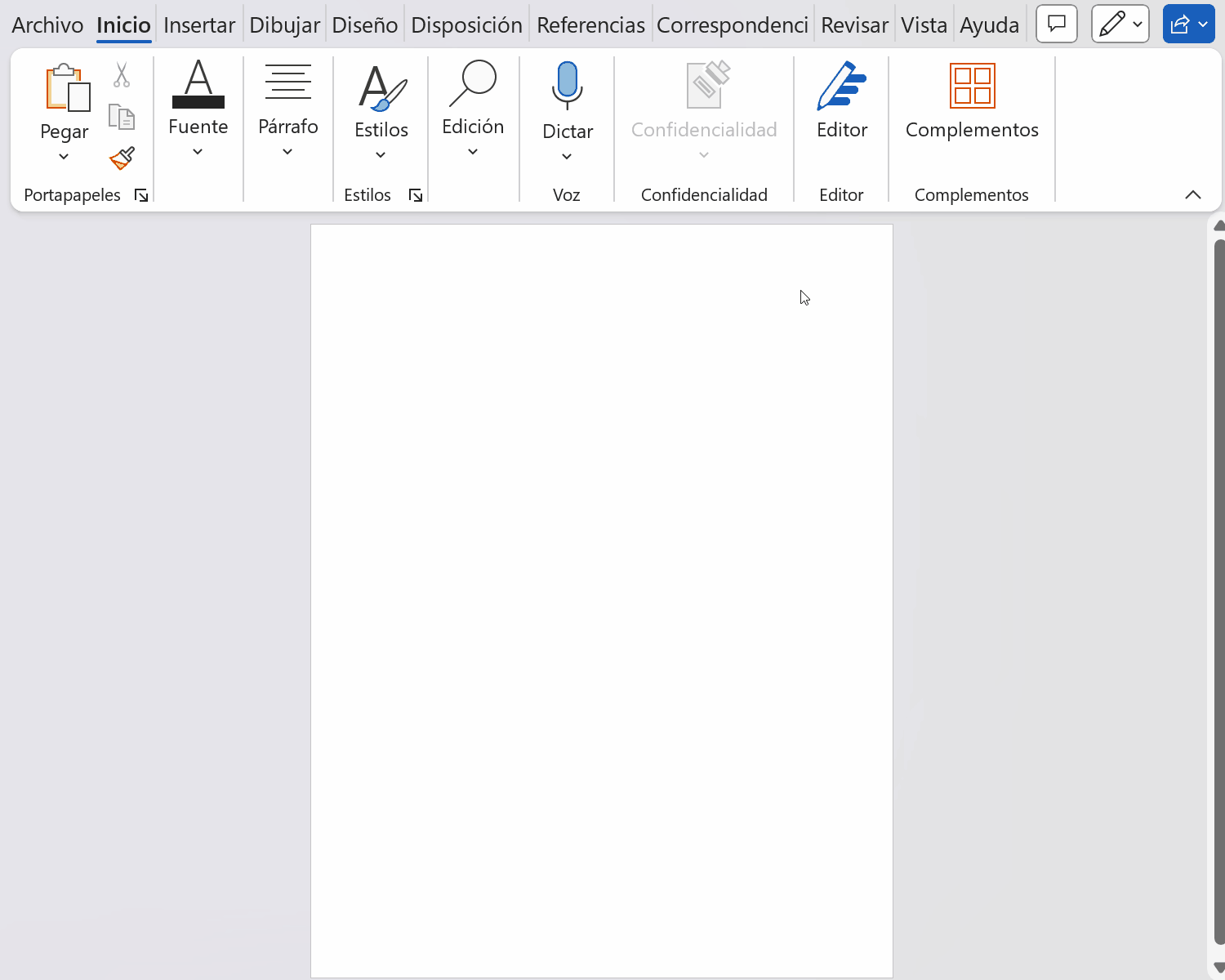Image resolution: width=1225 pixels, height=980 pixels.
Task: Click the blue Share button
Action: pyautogui.click(x=1188, y=24)
